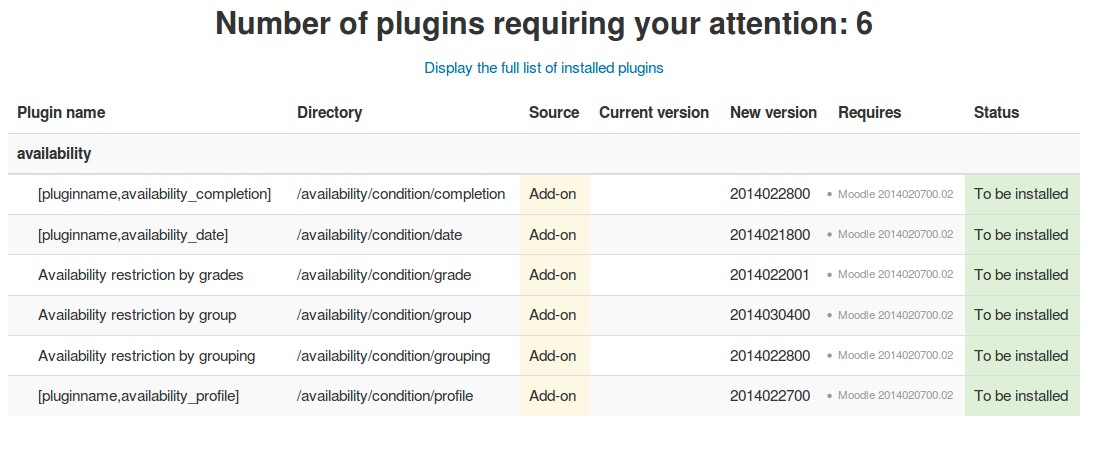Click the Plugin name column header
The image size is (1093, 455).
(x=61, y=113)
